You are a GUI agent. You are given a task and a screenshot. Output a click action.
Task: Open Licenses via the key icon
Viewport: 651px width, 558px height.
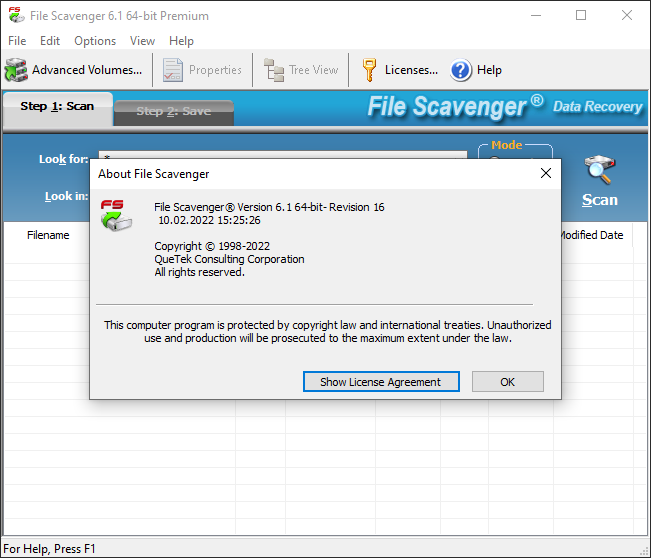[x=369, y=70]
